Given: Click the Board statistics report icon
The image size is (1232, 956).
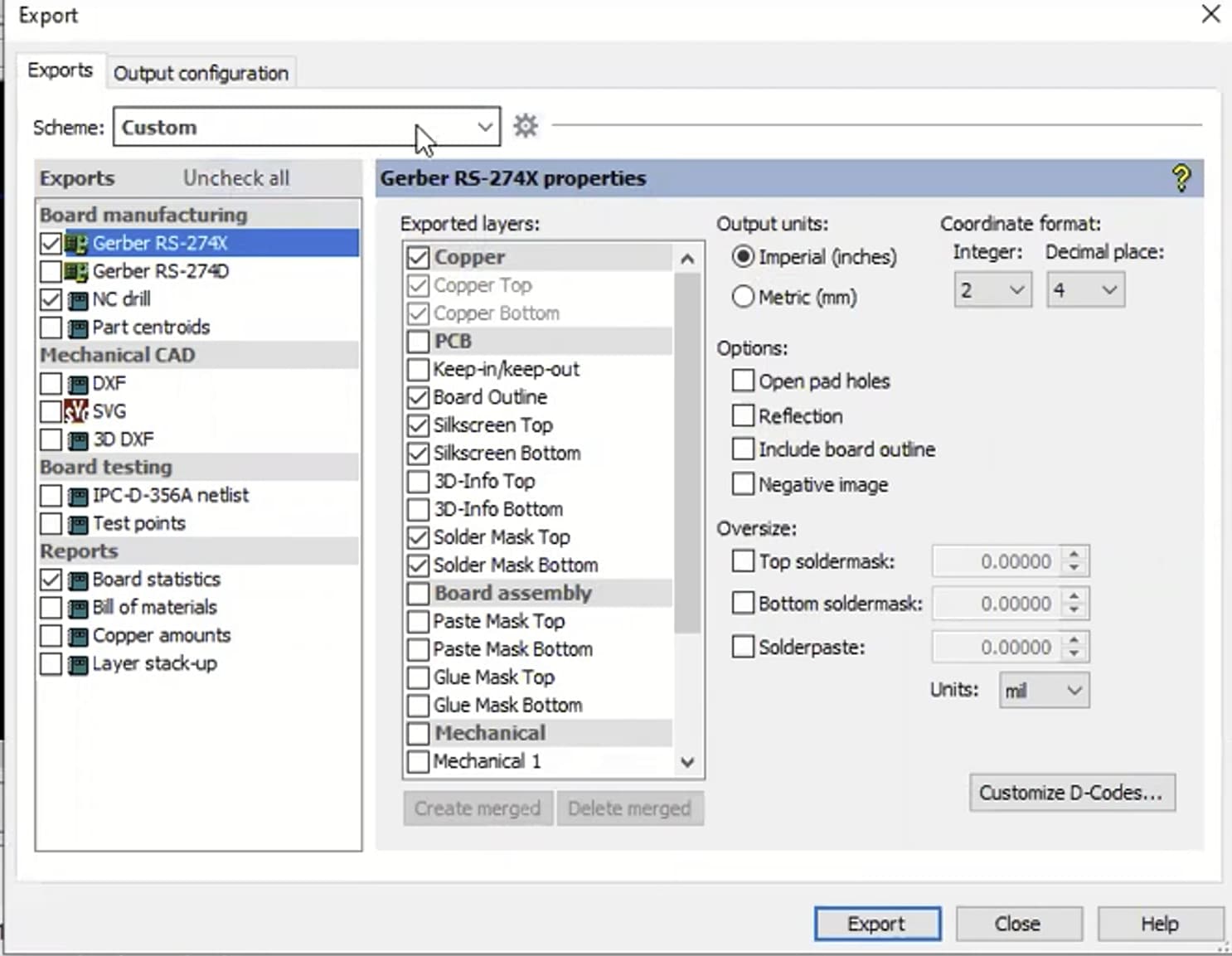Looking at the screenshot, I should [x=77, y=580].
